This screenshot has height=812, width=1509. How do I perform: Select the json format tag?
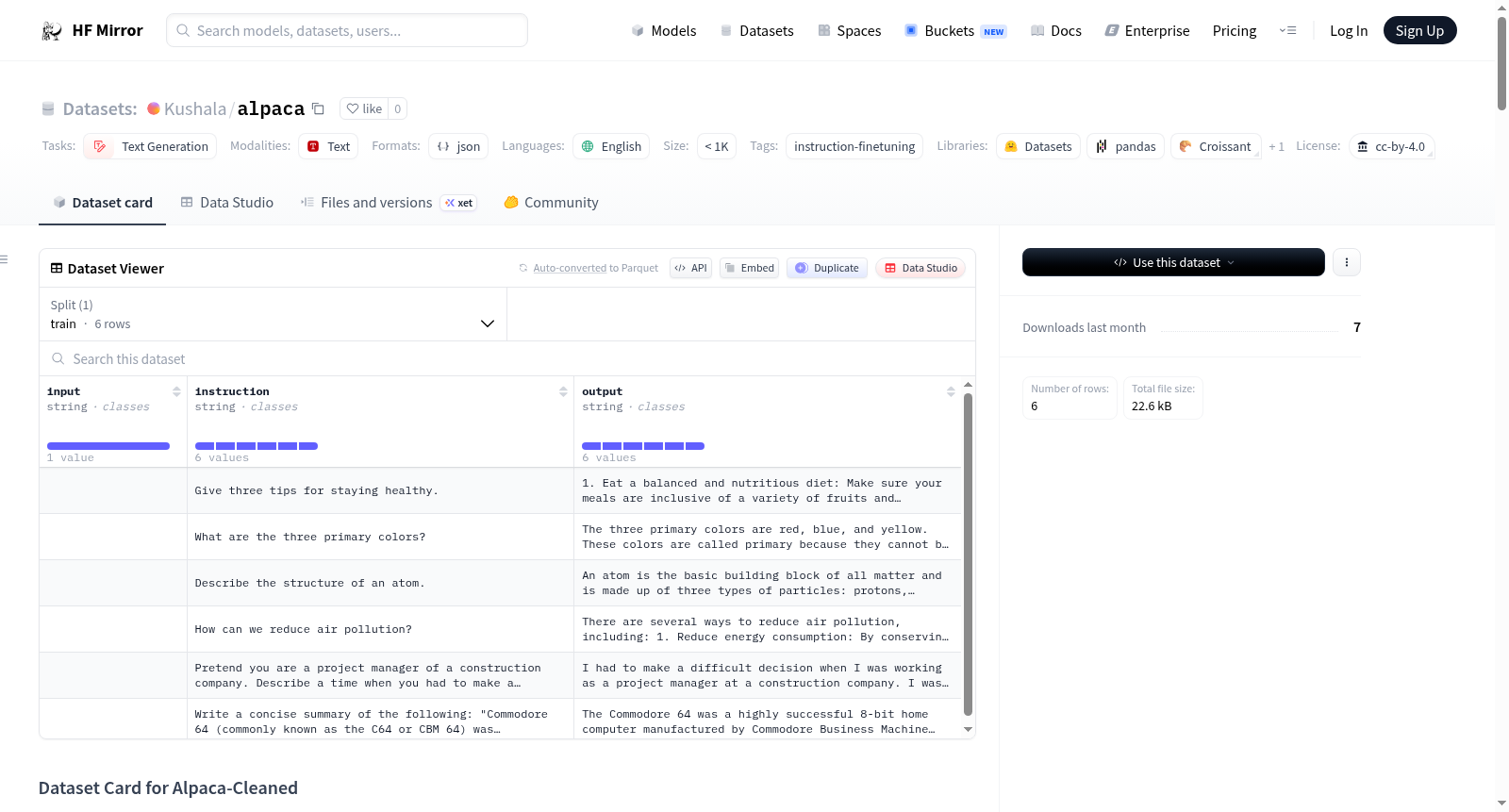point(458,146)
